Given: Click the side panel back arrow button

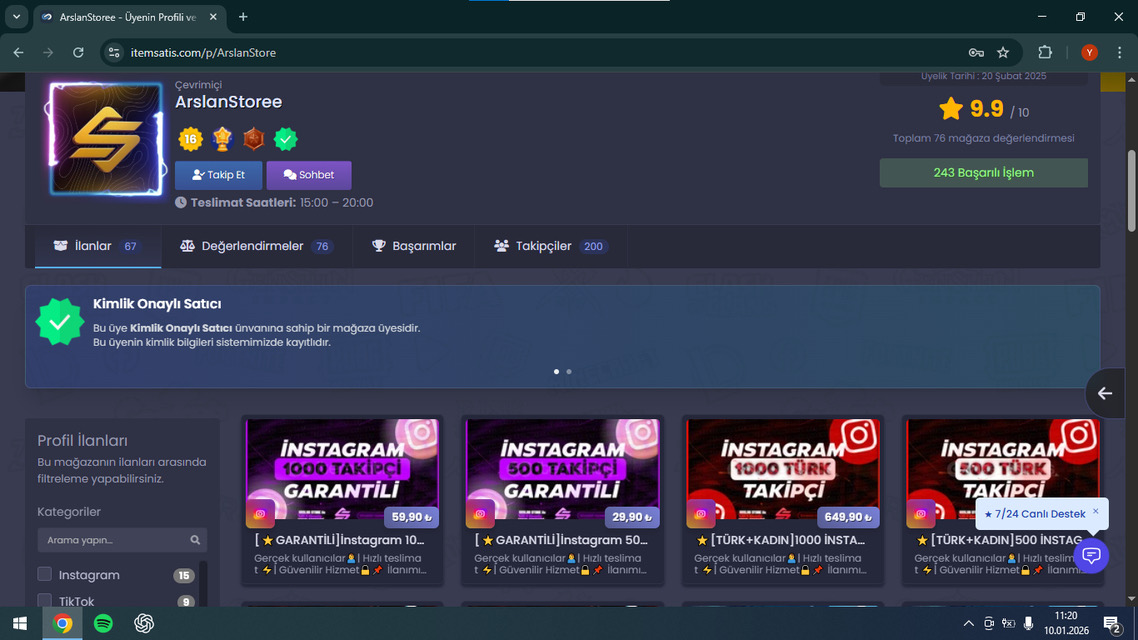Looking at the screenshot, I should 1105,393.
